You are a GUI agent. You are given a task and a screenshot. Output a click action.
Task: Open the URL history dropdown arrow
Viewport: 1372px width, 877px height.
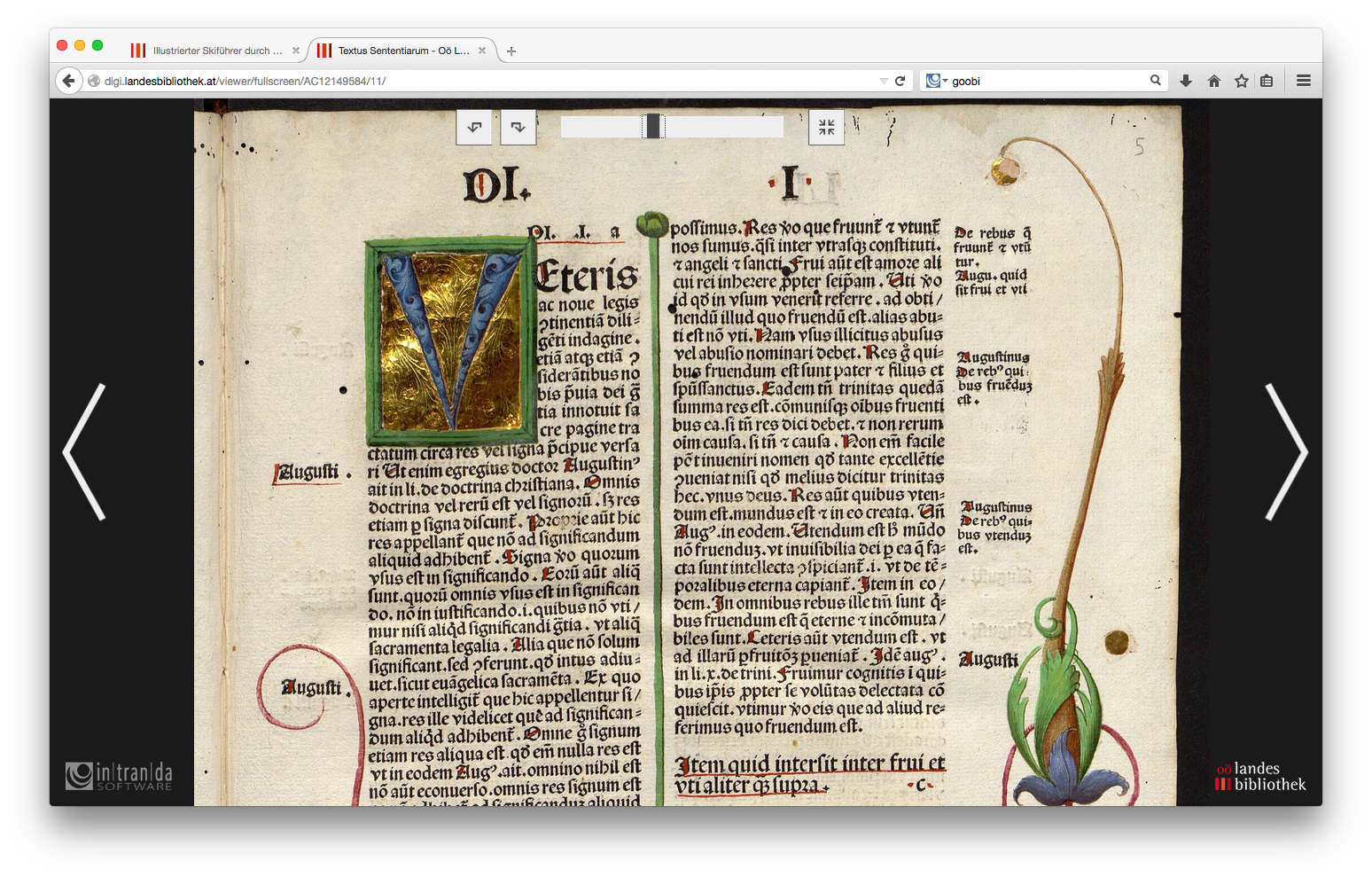pos(884,81)
